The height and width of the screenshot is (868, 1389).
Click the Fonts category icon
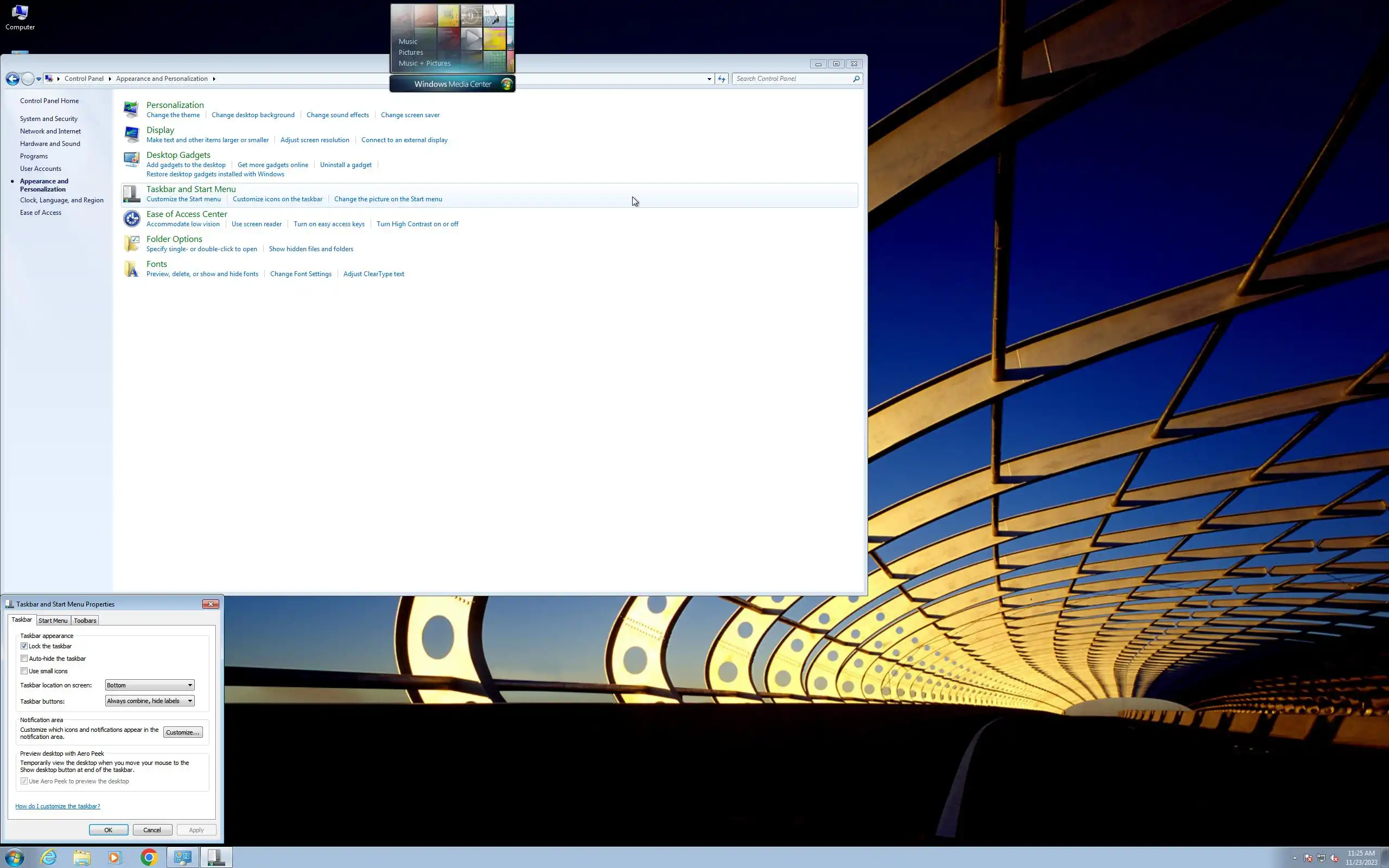coord(131,269)
